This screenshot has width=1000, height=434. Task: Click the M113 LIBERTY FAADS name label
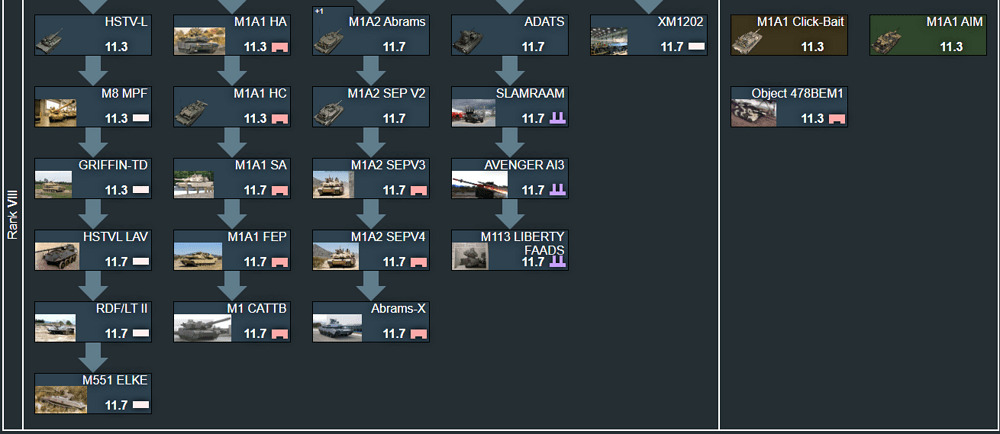(x=532, y=242)
